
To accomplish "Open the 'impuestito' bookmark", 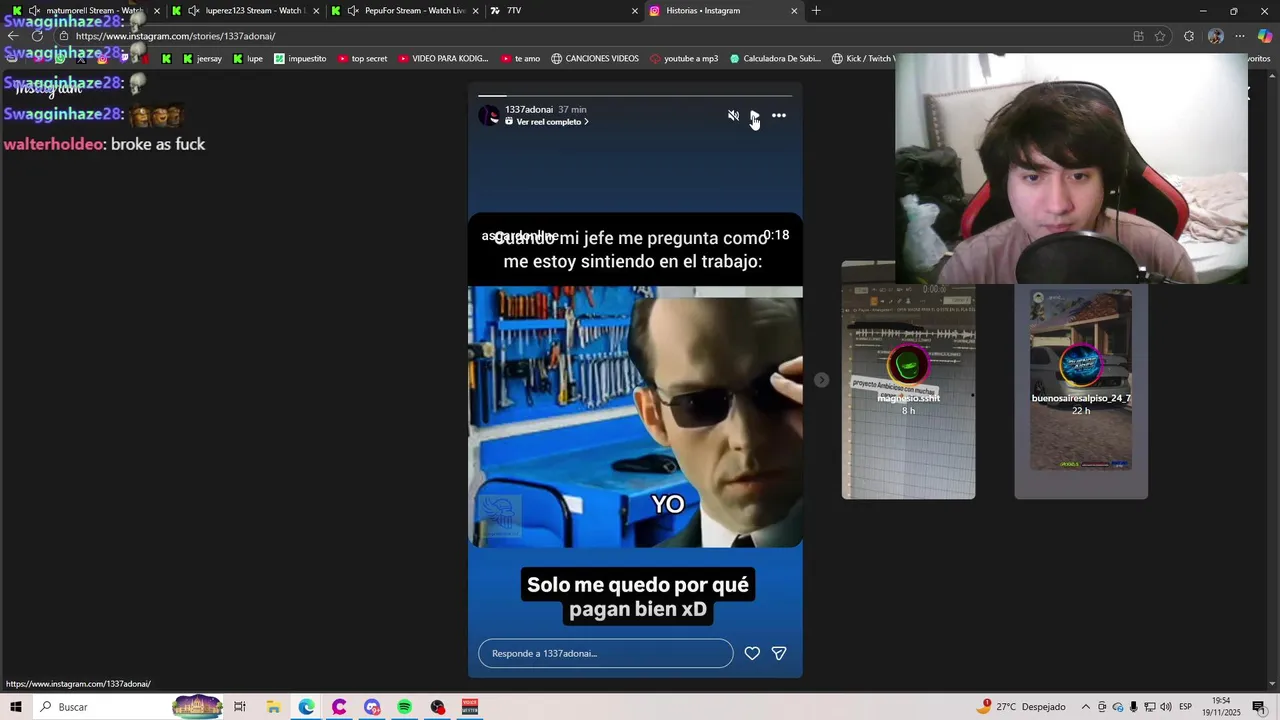I will [300, 59].
